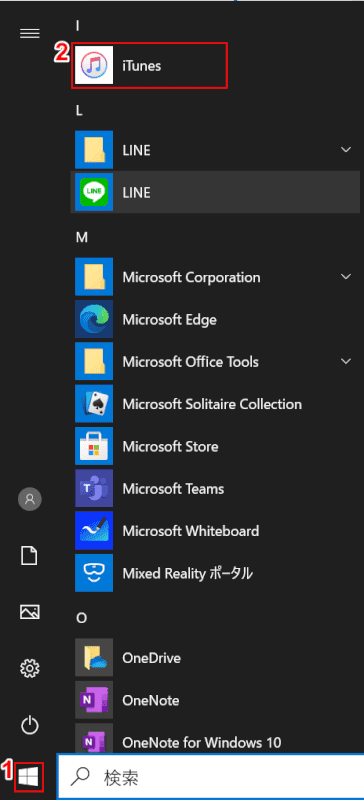Open Settings gear icon
364x800 pixels.
[30, 667]
